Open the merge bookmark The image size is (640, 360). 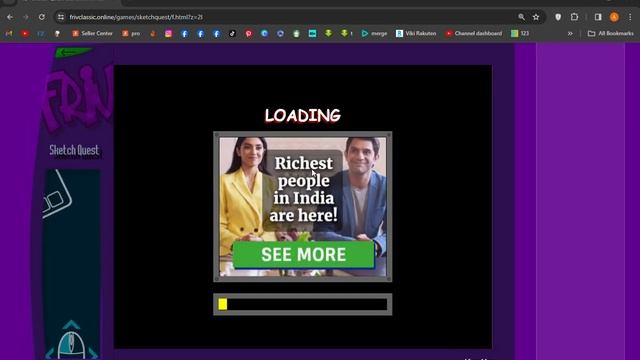(374, 33)
